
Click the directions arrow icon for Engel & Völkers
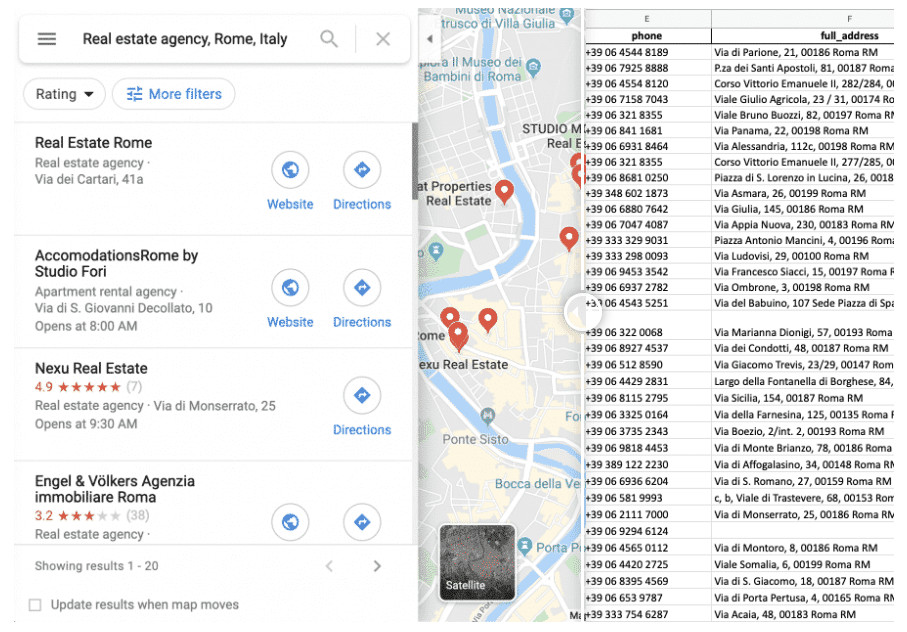pos(362,522)
